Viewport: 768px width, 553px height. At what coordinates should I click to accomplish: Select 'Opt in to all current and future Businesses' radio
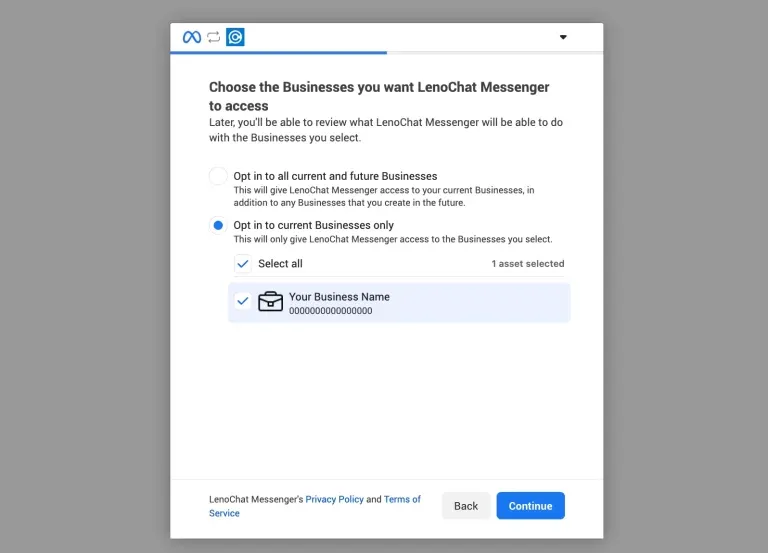click(218, 176)
